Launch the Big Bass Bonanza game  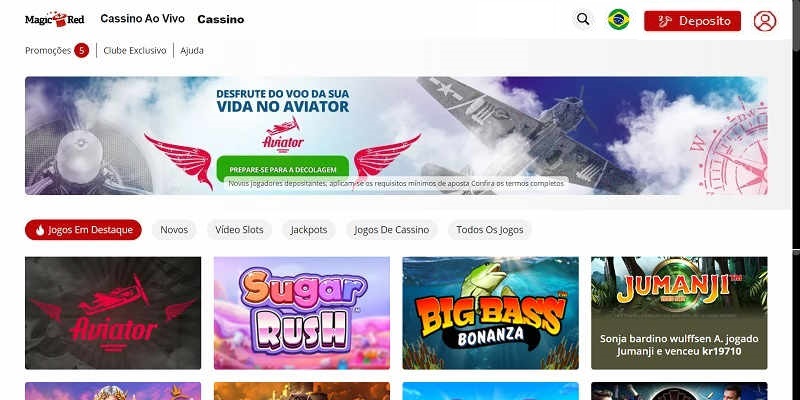click(x=490, y=313)
